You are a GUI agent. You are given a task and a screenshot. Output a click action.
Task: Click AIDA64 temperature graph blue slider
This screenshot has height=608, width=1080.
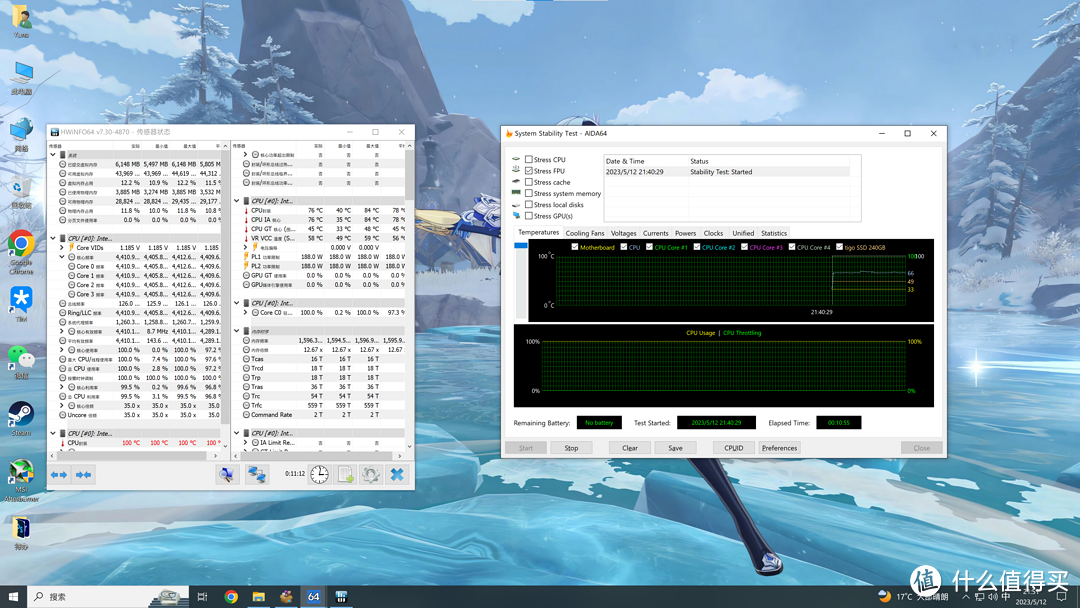pos(521,245)
